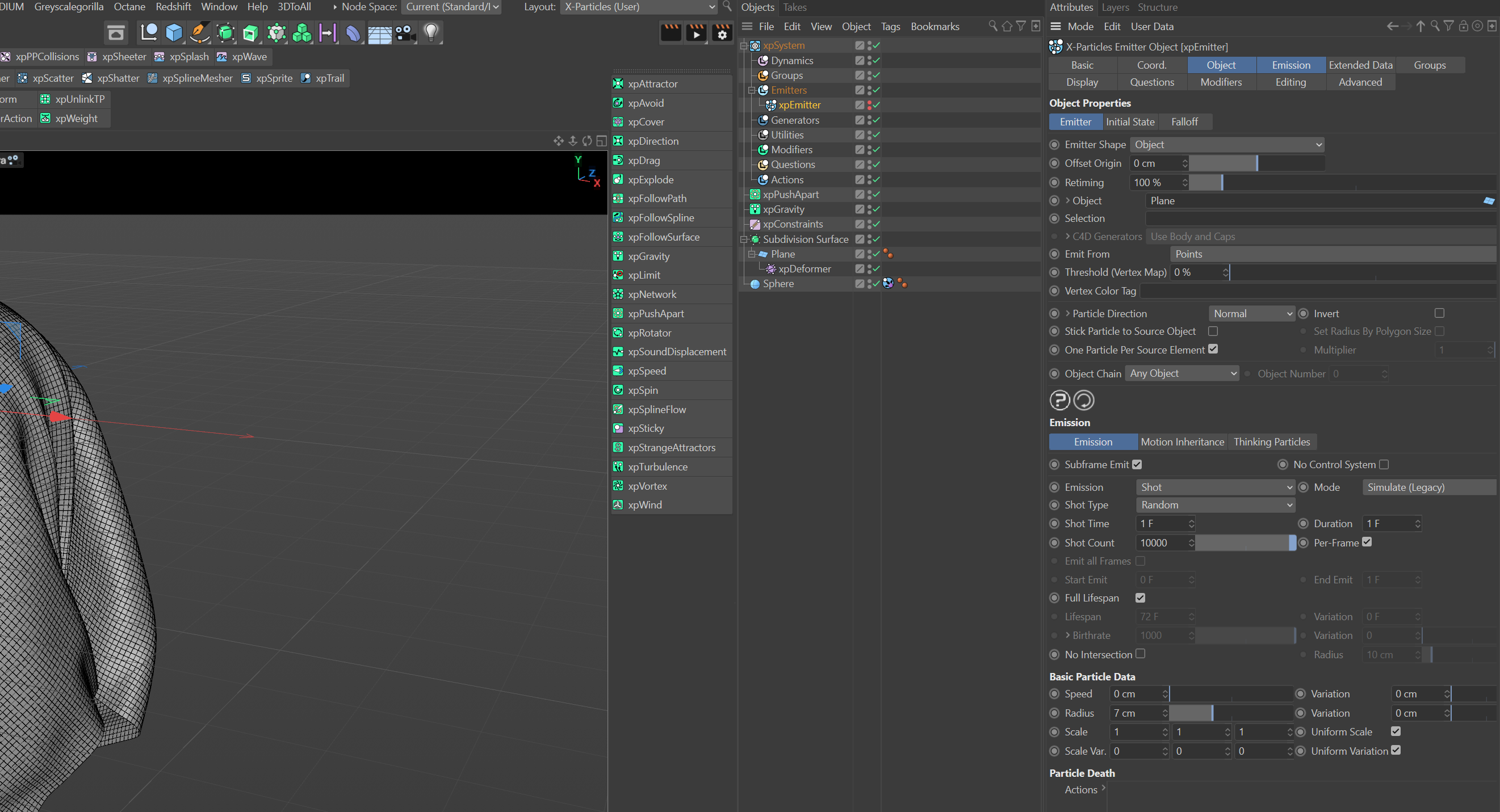Open the Shot Type Random dropdown
Viewport: 1500px width, 812px height.
[x=1215, y=504]
